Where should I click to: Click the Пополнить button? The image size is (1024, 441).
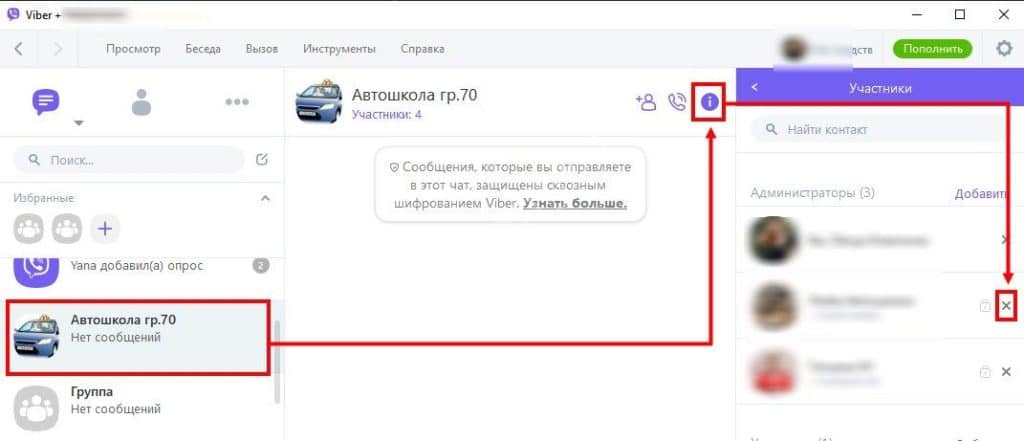(933, 49)
